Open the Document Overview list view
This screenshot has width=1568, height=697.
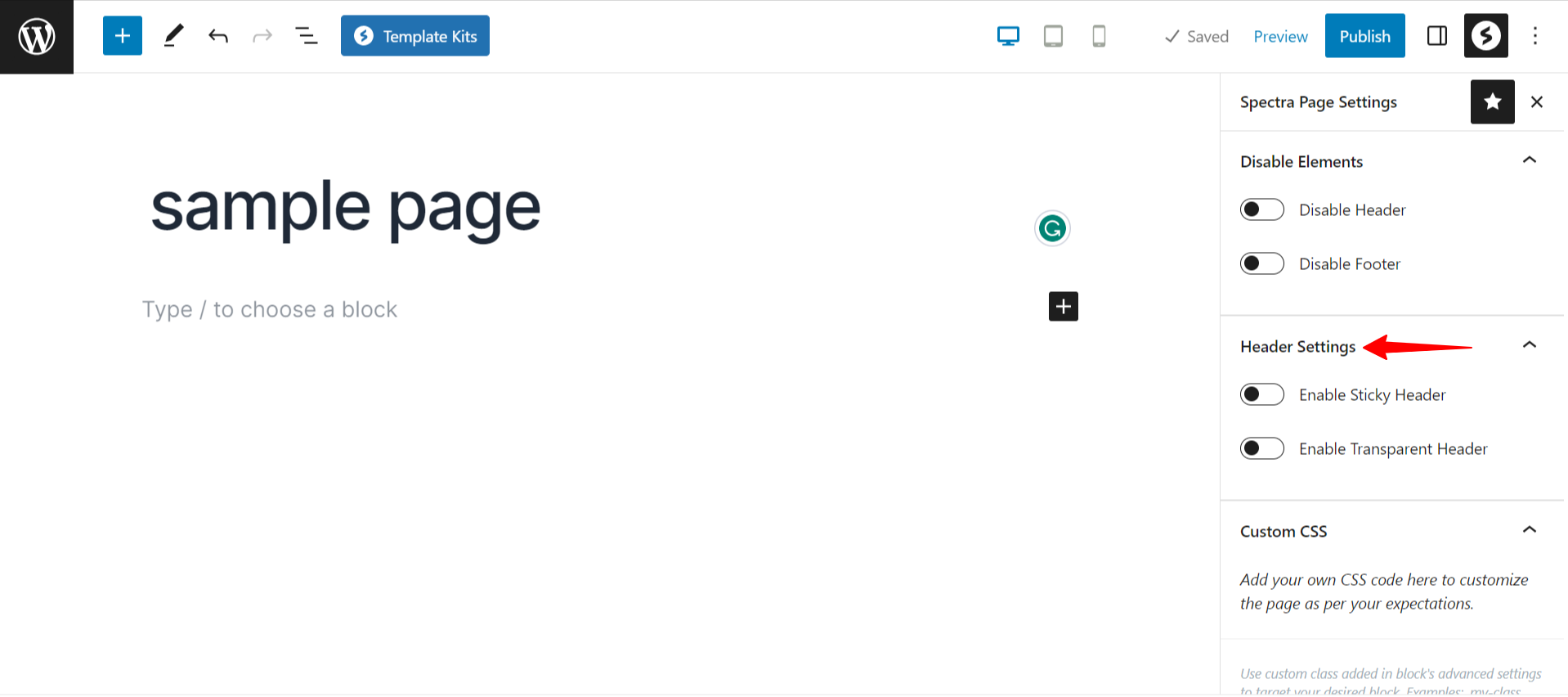point(306,36)
